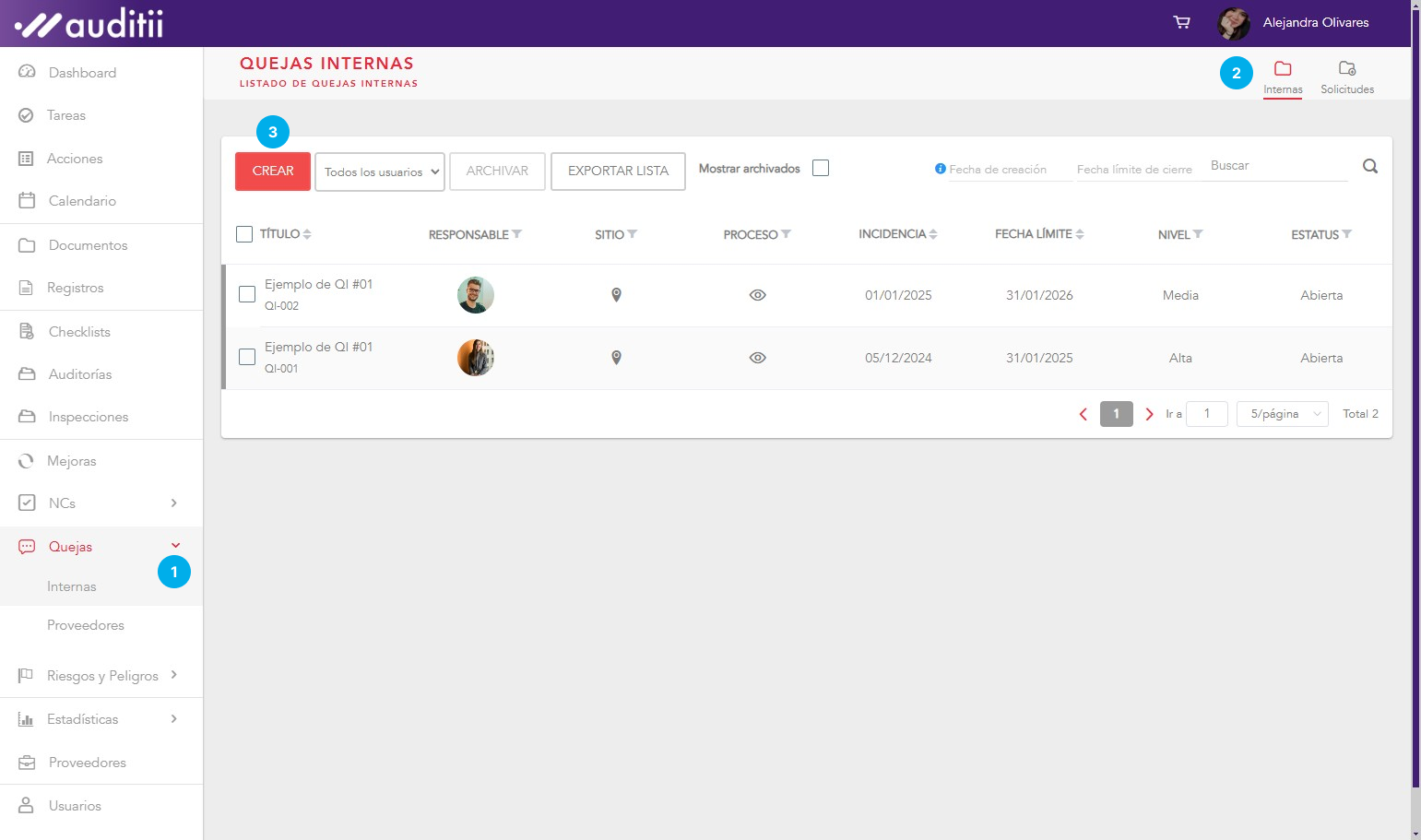Viewport: 1421px width, 840px height.
Task: Click the responsible user avatar for QI-001
Action: point(476,358)
